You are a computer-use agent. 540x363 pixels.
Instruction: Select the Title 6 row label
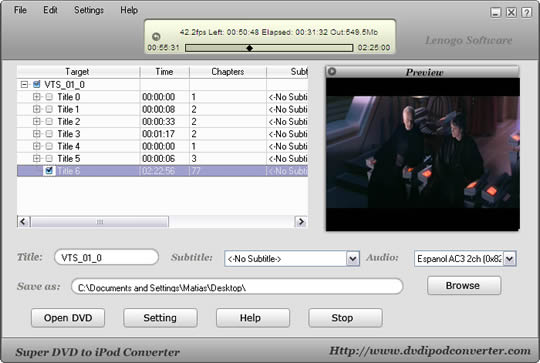(x=69, y=171)
